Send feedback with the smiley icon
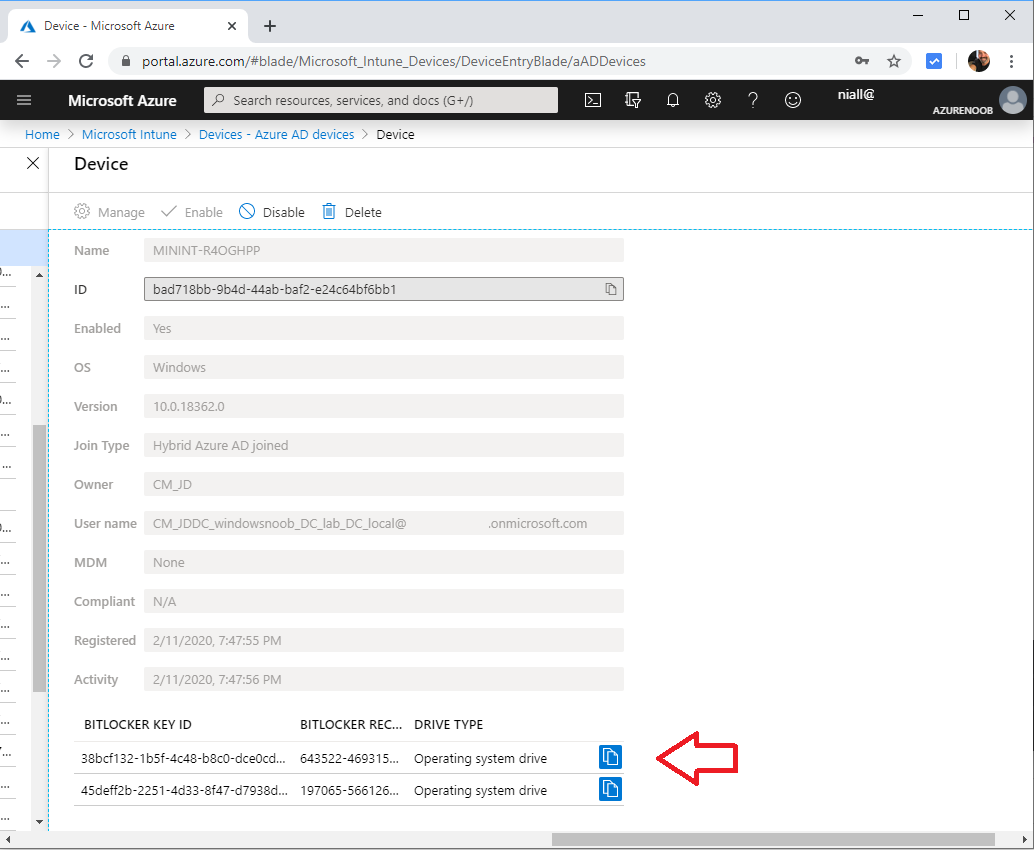Image resolution: width=1034 pixels, height=850 pixels. (x=793, y=100)
